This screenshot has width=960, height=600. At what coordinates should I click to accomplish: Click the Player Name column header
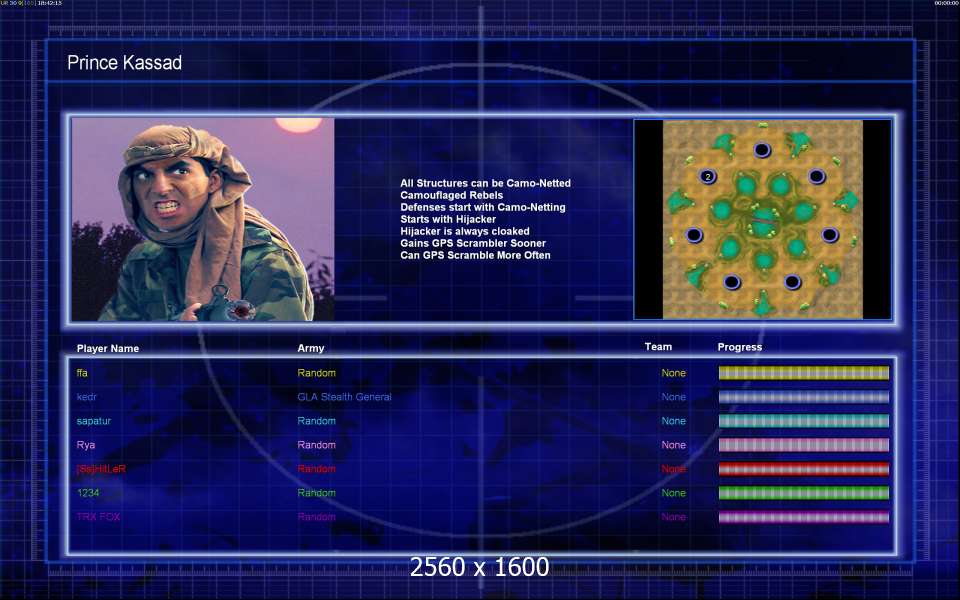click(108, 348)
